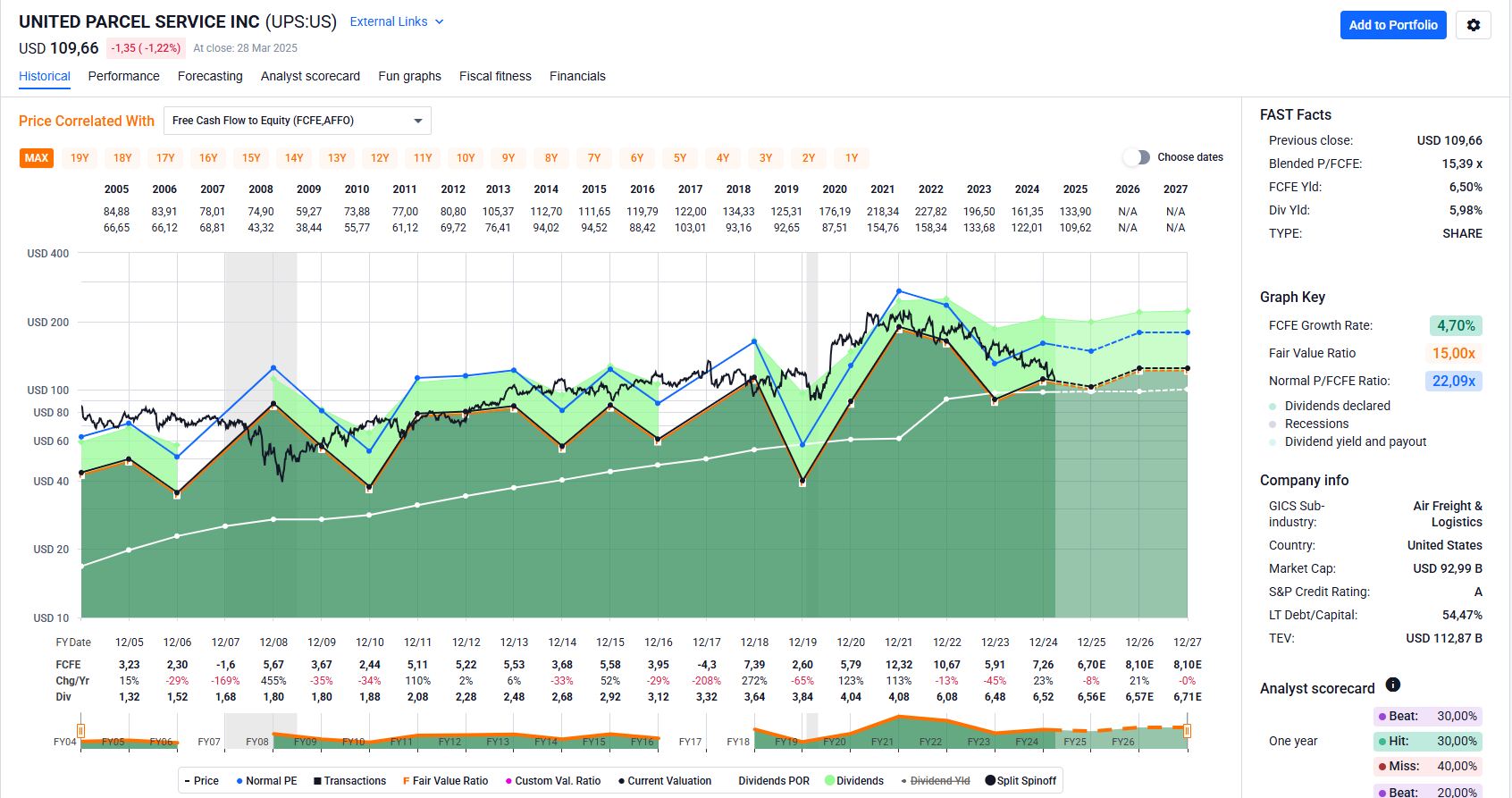Open the Price Correlated With dropdown
This screenshot has height=798, width=1512.
[x=297, y=121]
